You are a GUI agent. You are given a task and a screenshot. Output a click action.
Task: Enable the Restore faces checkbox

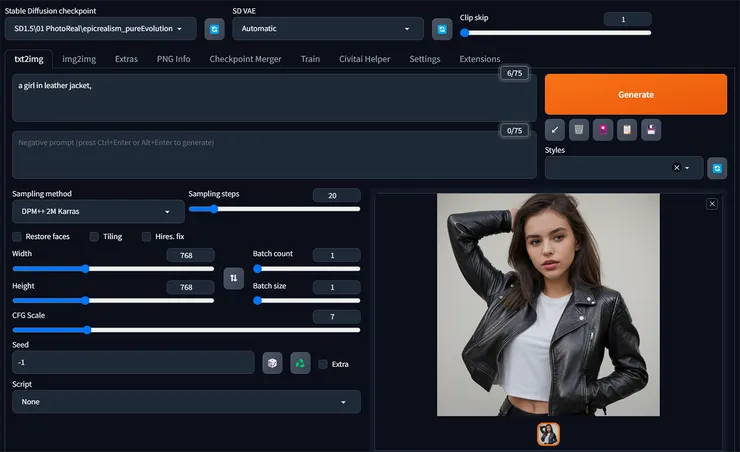pyautogui.click(x=17, y=236)
